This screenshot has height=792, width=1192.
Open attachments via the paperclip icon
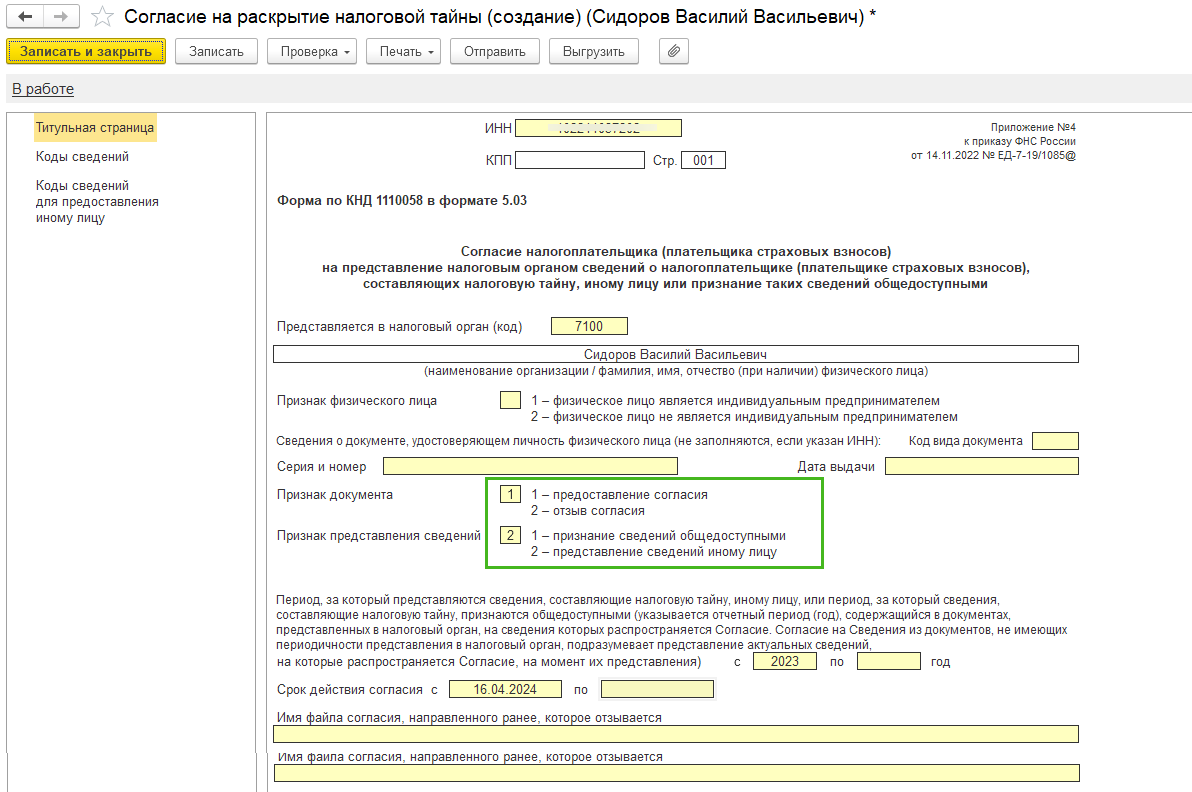pyautogui.click(x=674, y=52)
